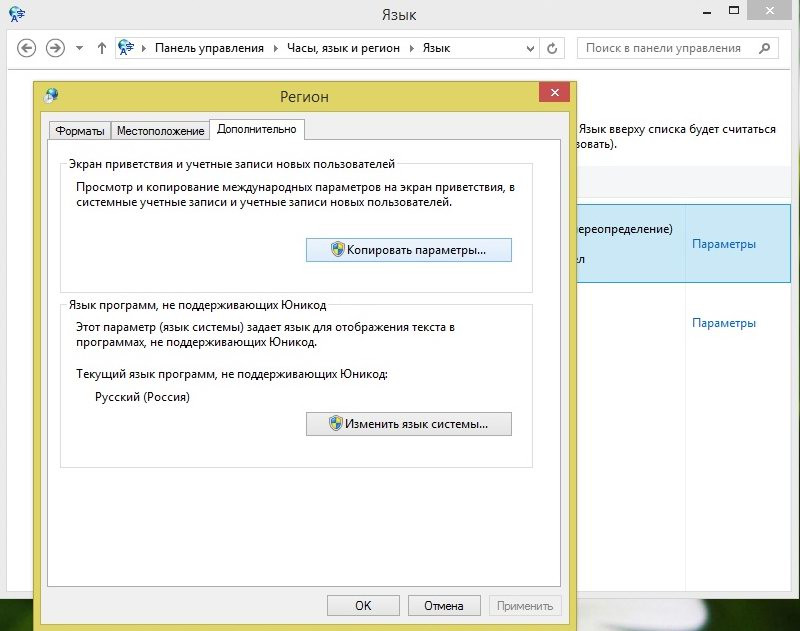Confirm the dialog with OK
This screenshot has height=631, width=800.
363,605
